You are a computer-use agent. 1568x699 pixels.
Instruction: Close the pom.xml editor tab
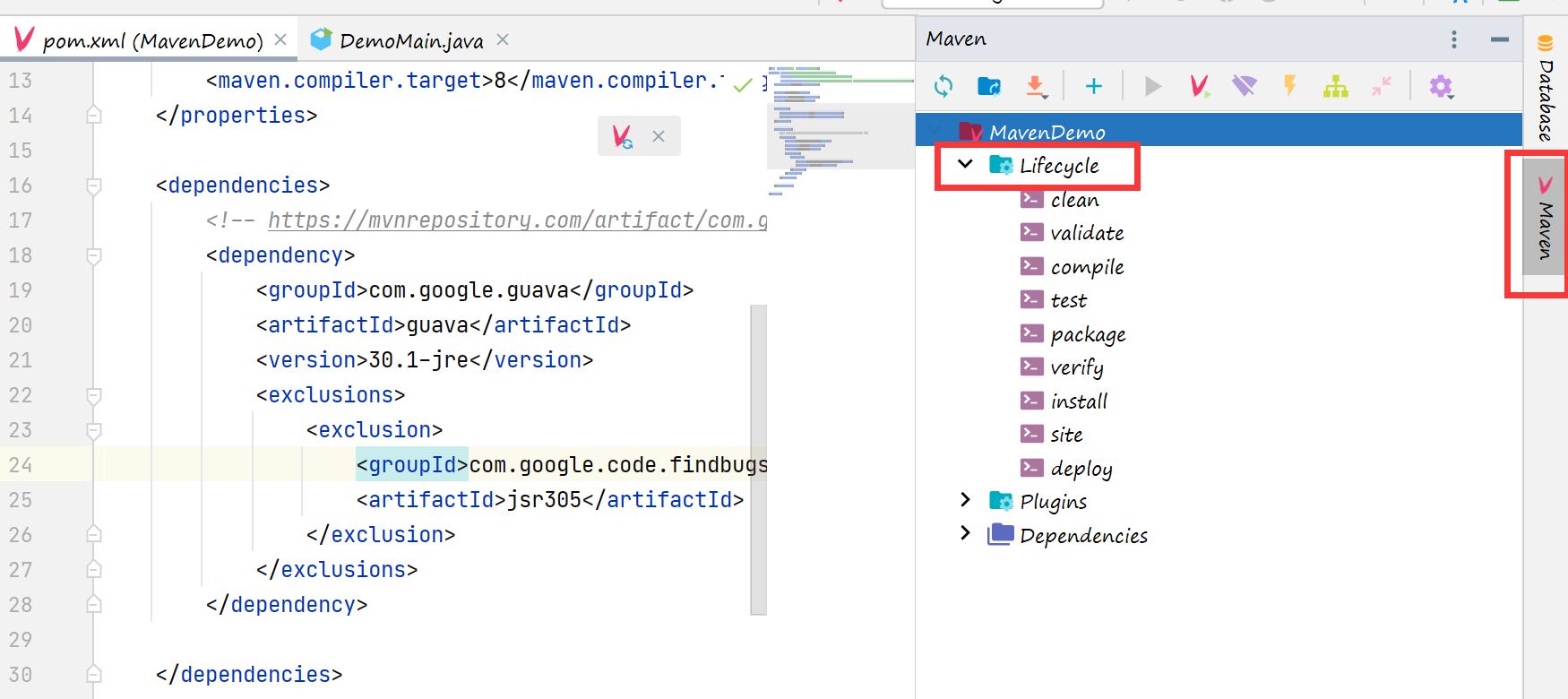(280, 39)
